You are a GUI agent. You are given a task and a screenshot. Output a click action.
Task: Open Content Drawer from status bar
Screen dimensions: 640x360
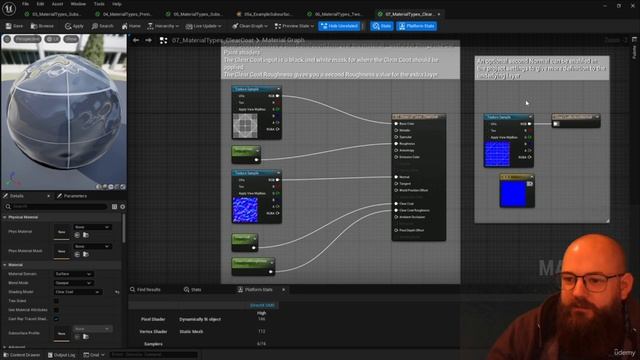click(x=22, y=355)
